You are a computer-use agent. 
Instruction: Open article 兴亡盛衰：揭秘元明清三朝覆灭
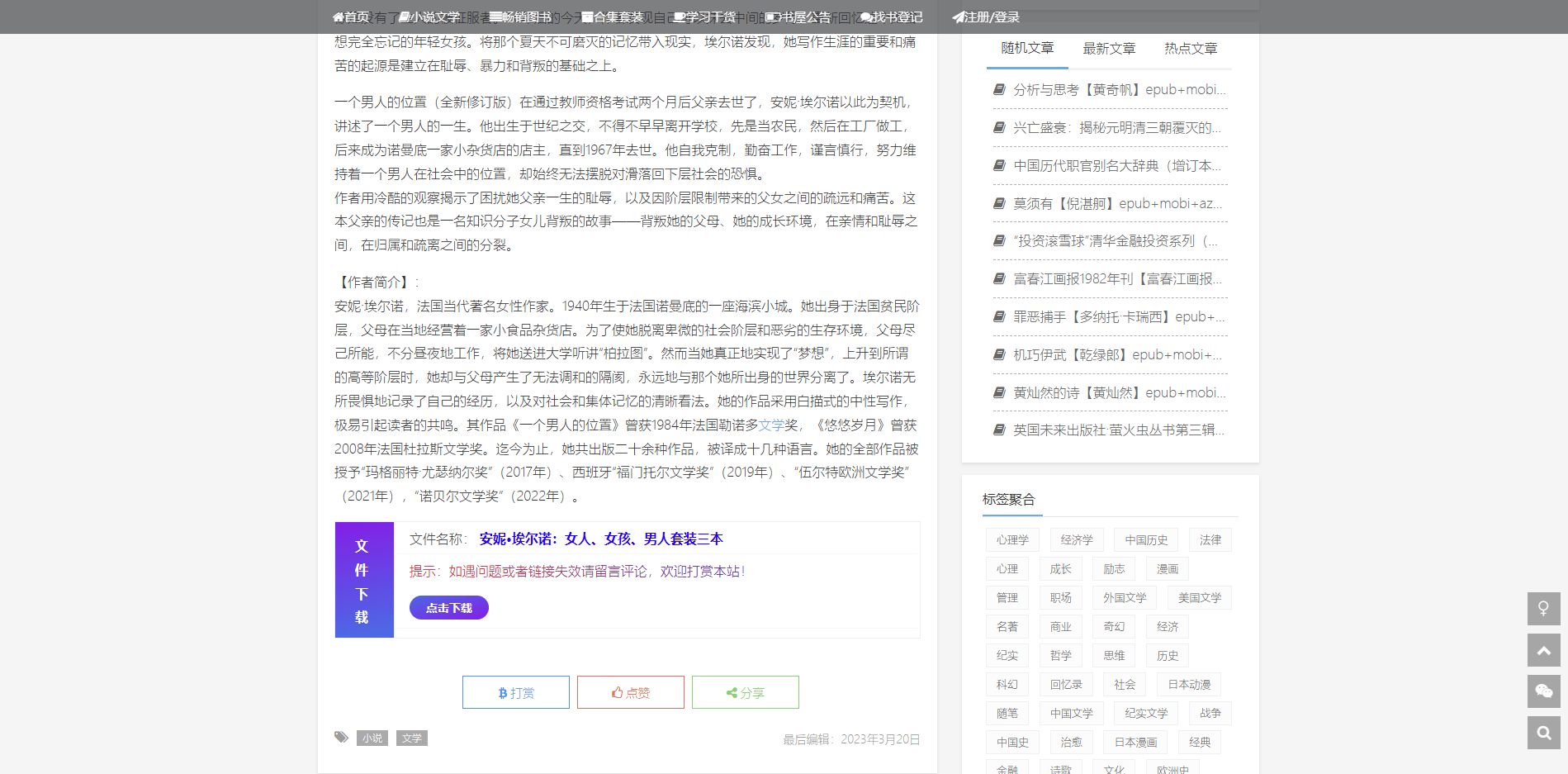(1117, 127)
